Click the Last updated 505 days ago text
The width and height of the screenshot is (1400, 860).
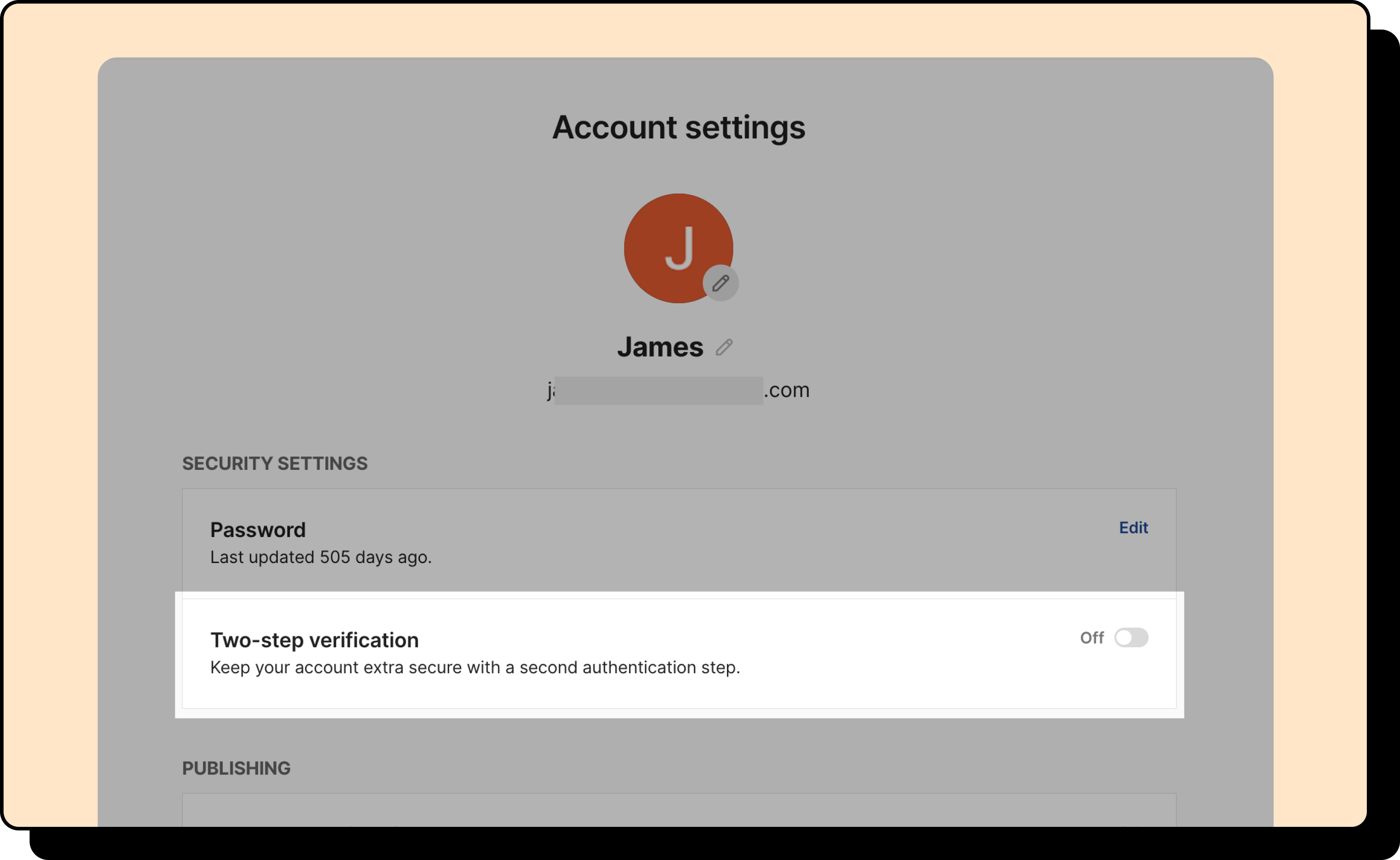(321, 557)
